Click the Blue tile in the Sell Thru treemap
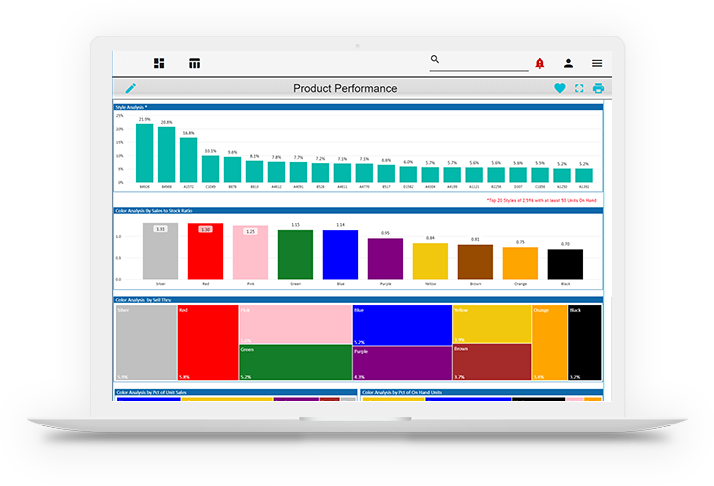This screenshot has height=486, width=714. click(x=402, y=324)
